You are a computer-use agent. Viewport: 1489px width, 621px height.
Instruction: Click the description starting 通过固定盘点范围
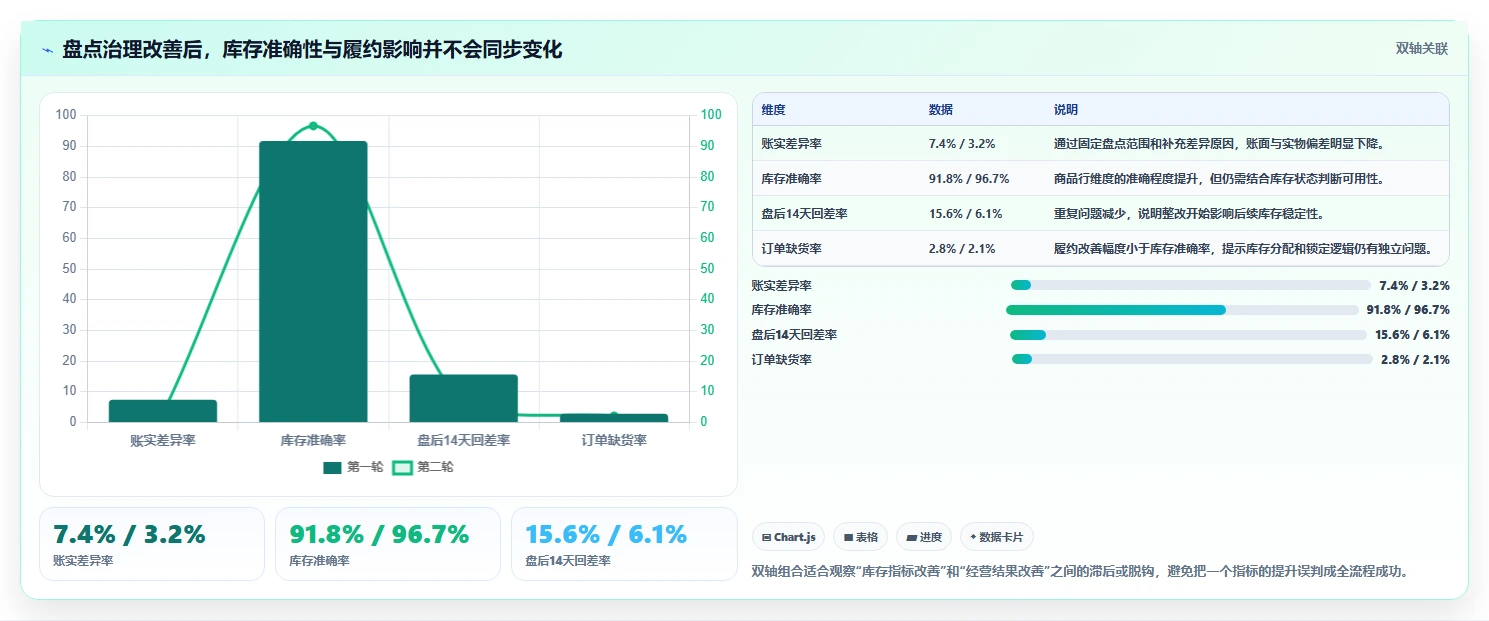coord(1219,144)
